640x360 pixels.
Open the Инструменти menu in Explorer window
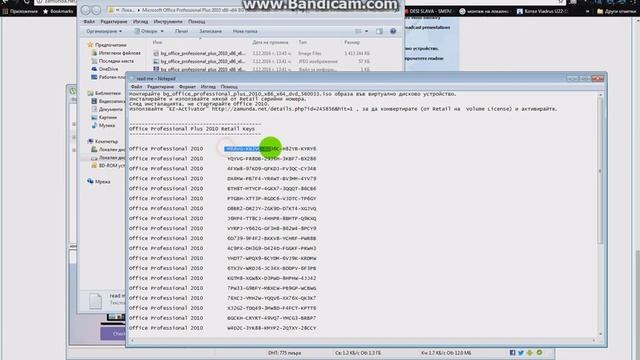pyautogui.click(x=168, y=22)
